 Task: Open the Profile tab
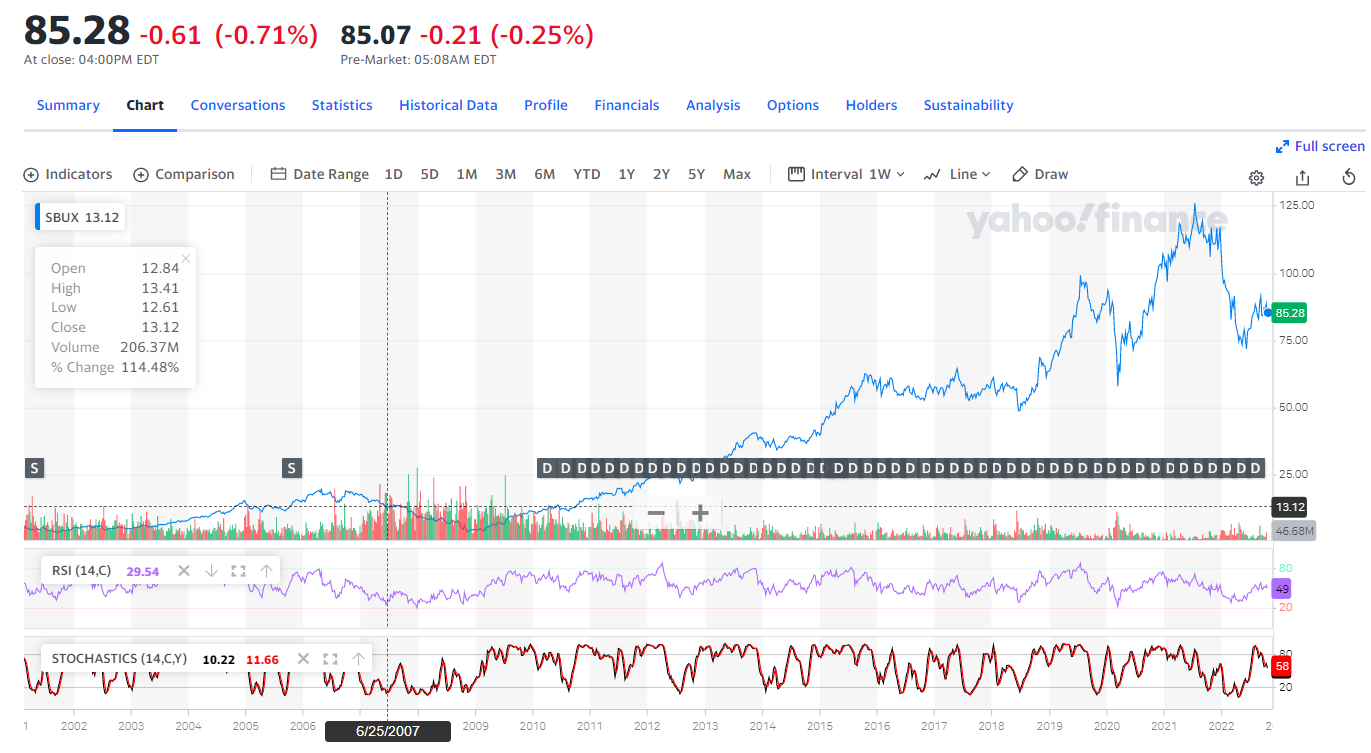546,105
